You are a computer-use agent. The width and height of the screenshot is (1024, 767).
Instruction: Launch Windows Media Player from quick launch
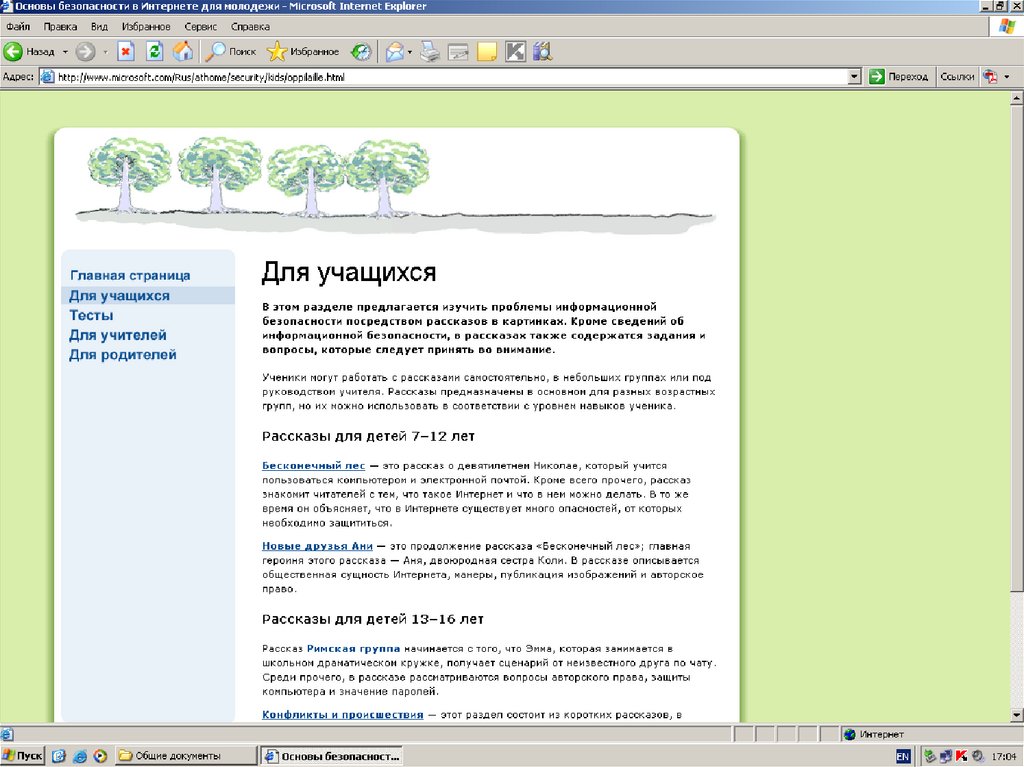pyautogui.click(x=100, y=756)
